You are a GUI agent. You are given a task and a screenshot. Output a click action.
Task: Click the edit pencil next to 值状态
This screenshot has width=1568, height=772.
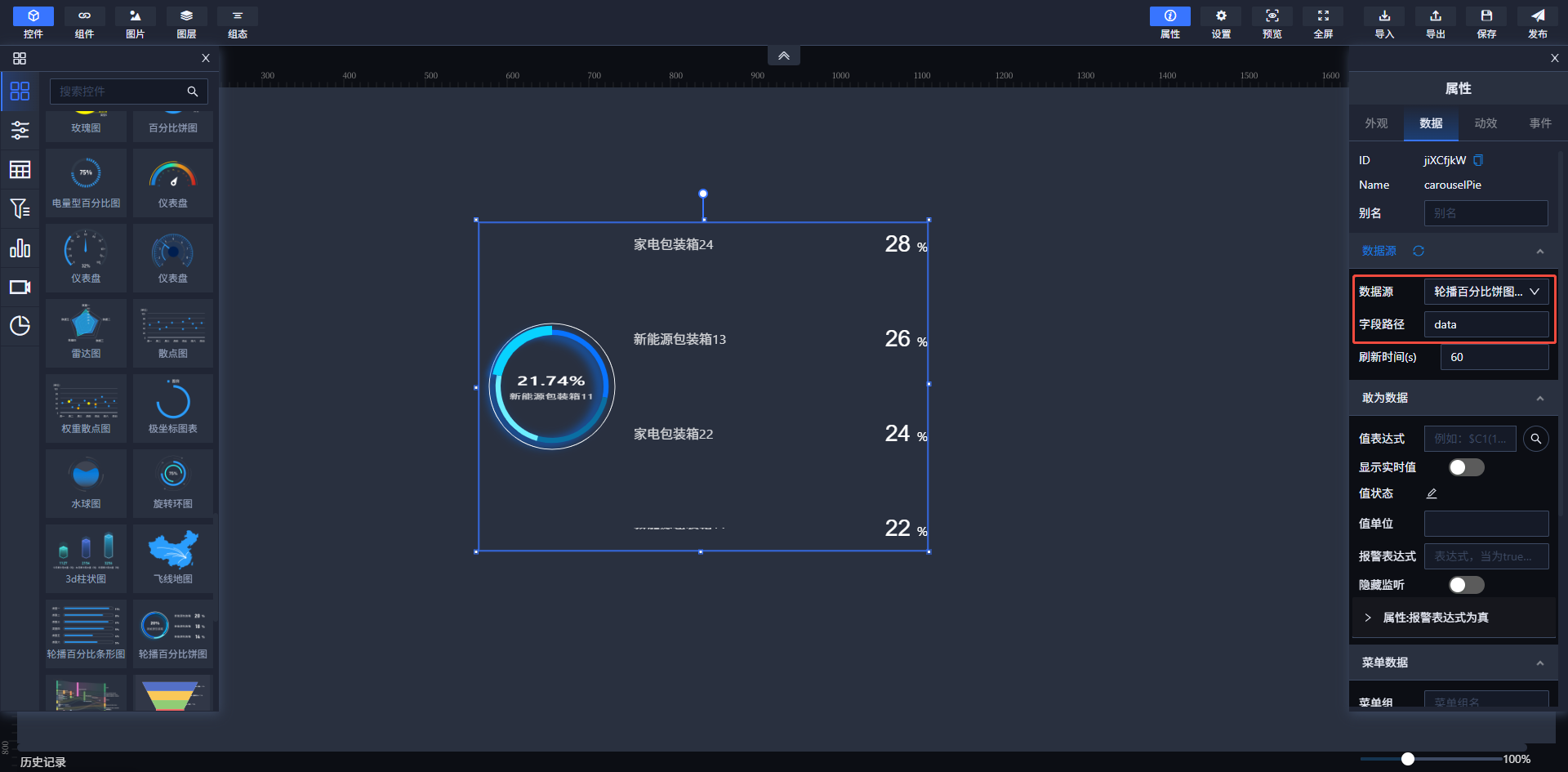(x=1432, y=493)
